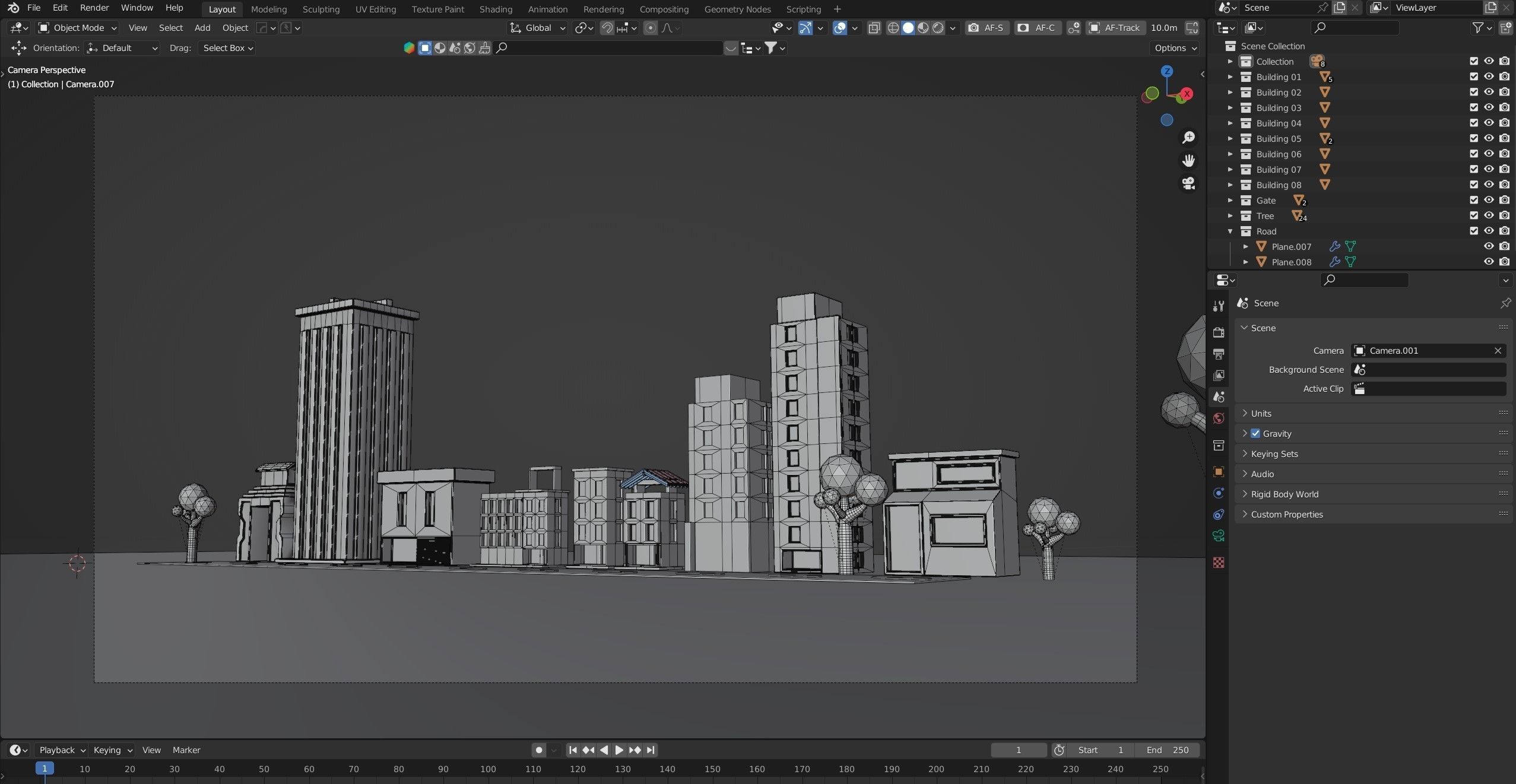Expand the Plane.008 object
The height and width of the screenshot is (784, 1516).
(1246, 262)
